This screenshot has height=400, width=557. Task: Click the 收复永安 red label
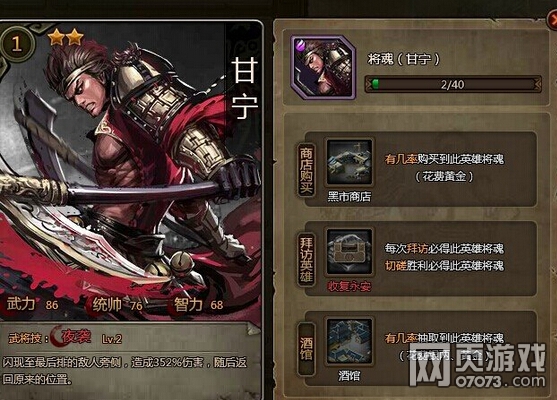(x=349, y=286)
